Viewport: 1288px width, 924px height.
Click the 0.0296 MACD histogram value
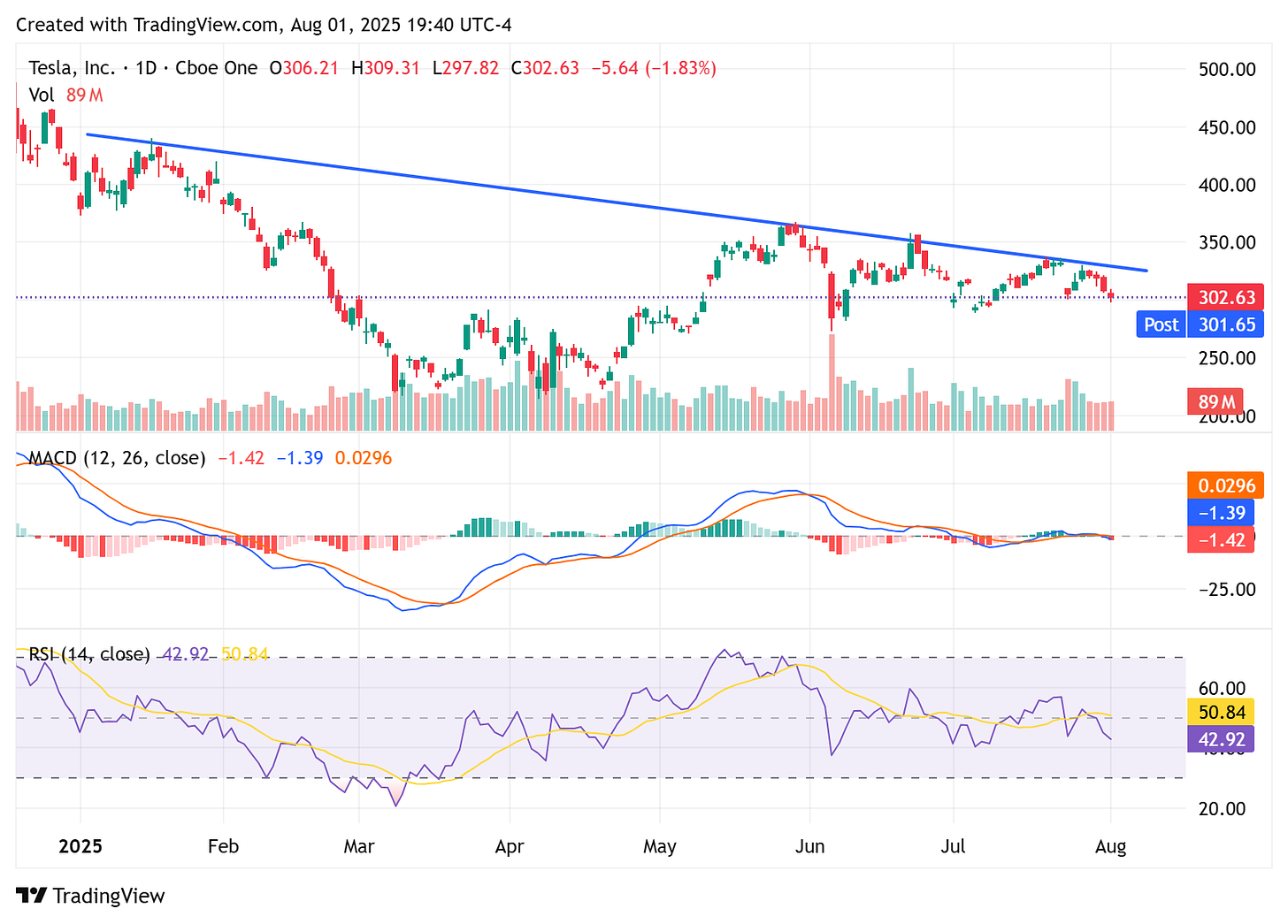[1224, 485]
